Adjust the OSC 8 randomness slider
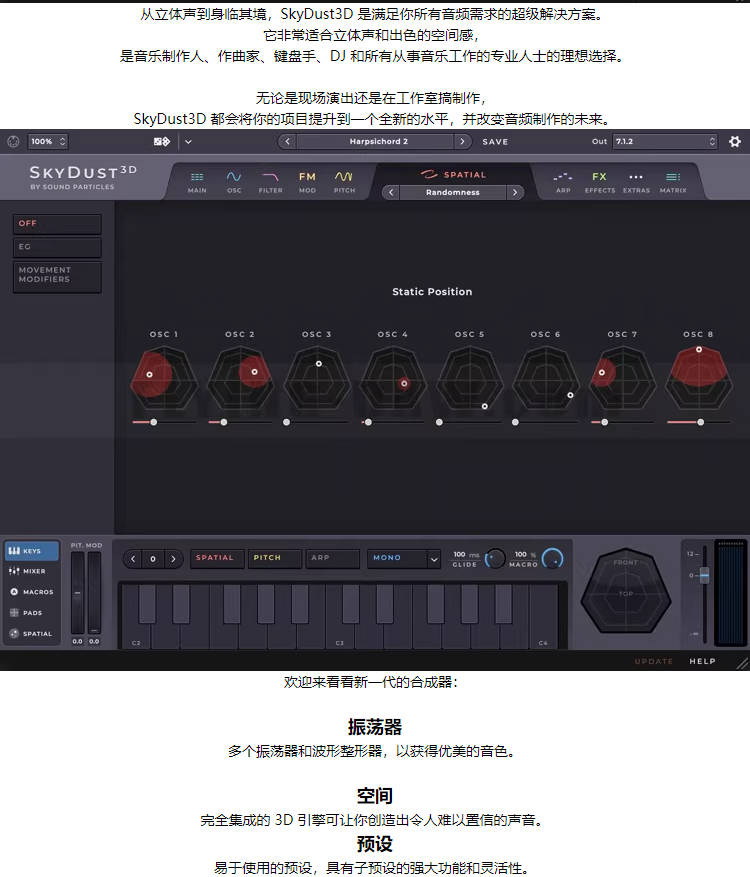The height and width of the screenshot is (877, 750). click(700, 422)
